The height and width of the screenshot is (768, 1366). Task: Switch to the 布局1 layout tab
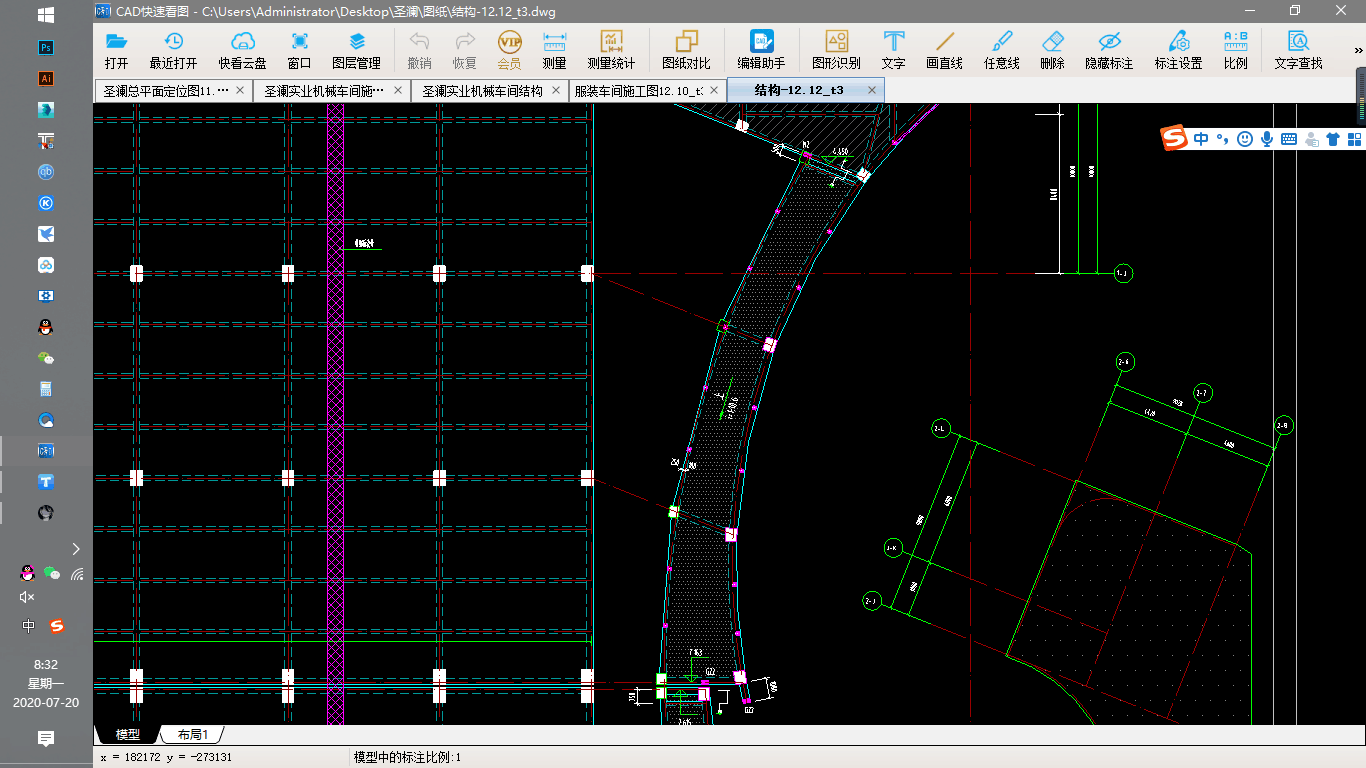click(x=192, y=735)
